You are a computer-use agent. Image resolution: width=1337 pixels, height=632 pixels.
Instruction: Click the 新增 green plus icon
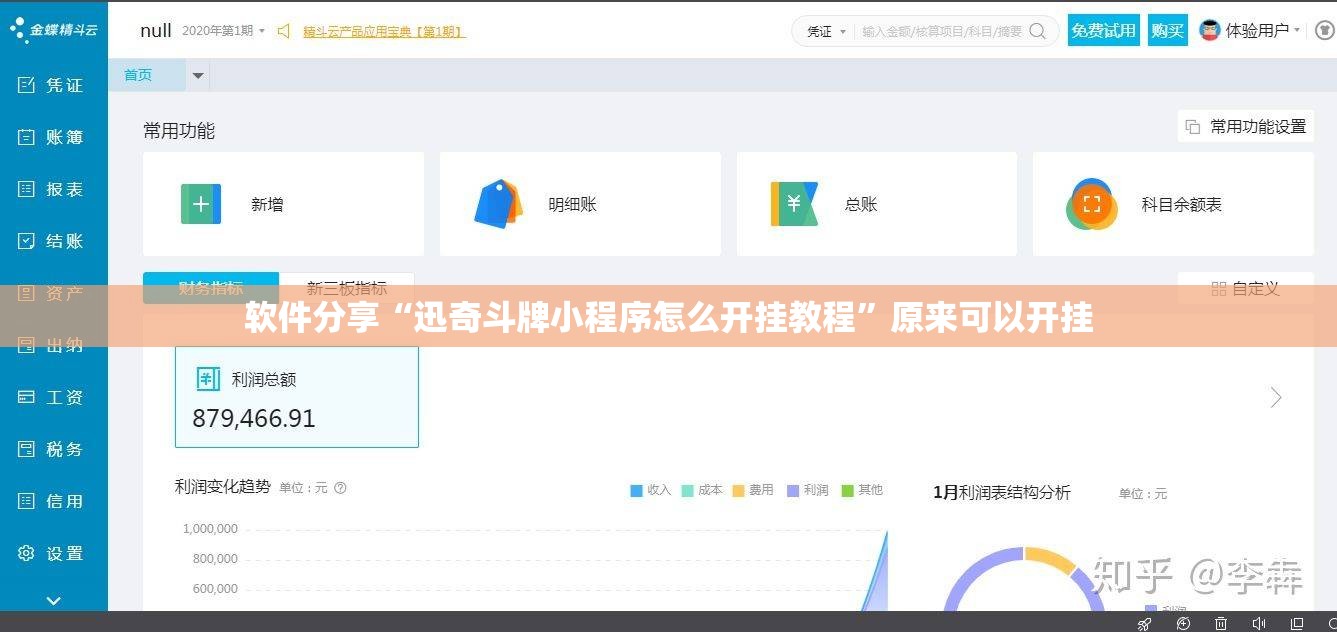click(201, 204)
